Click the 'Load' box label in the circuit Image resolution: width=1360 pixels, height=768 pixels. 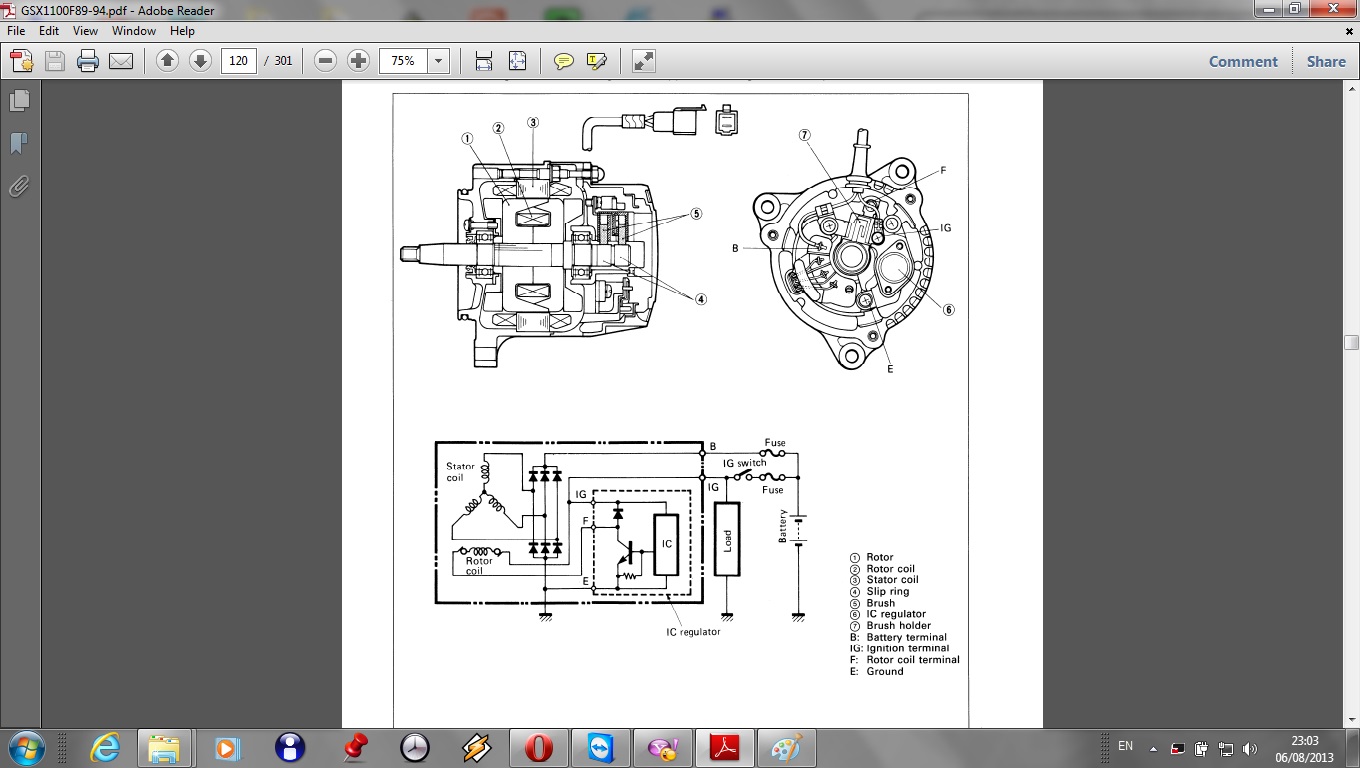727,541
